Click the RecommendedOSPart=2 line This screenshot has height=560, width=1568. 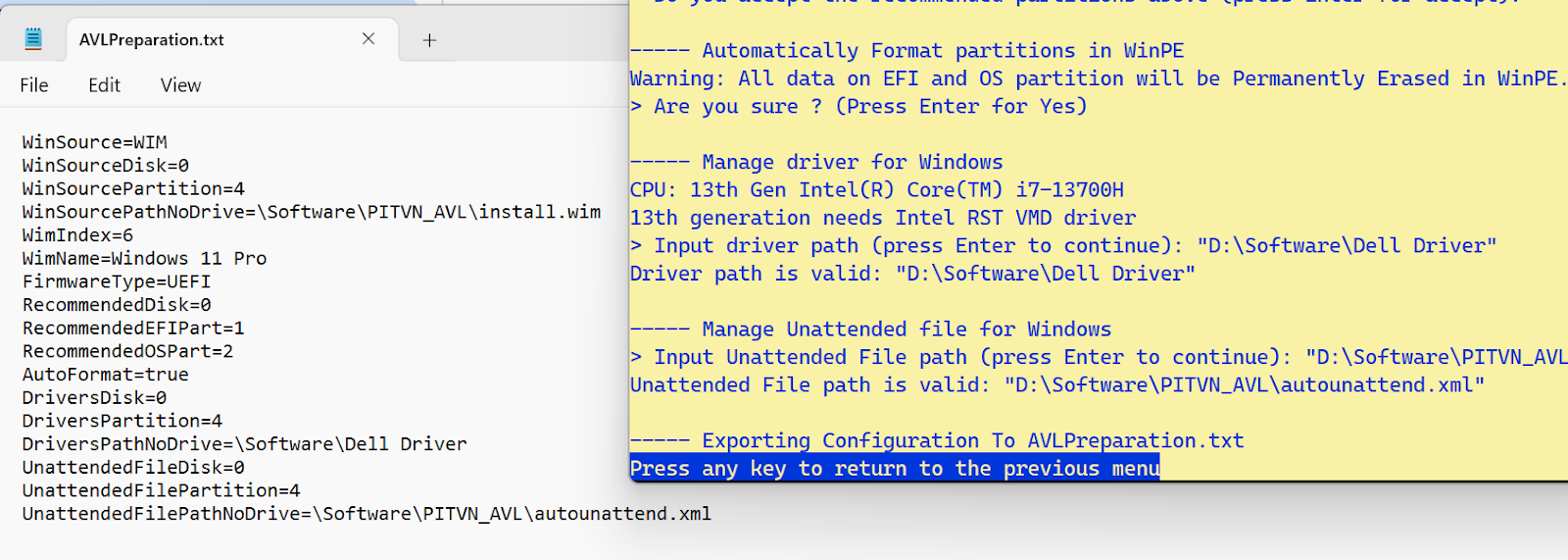128,351
